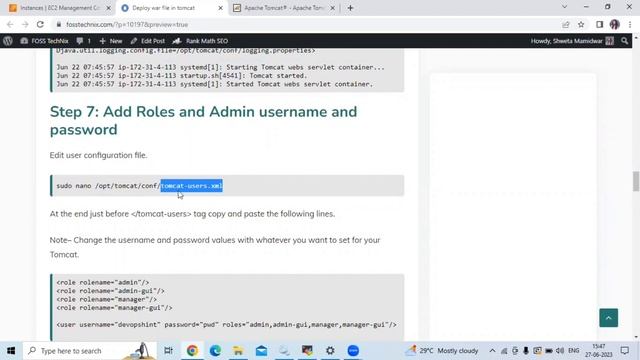Image resolution: width=640 pixels, height=360 pixels.
Task: Go back with the browser back arrow
Action: tap(10, 24)
